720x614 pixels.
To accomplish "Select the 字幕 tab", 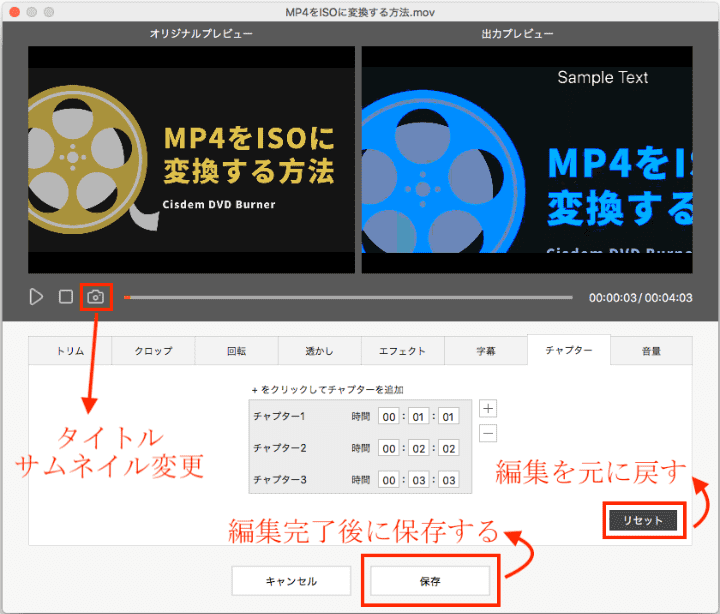I will (486, 351).
